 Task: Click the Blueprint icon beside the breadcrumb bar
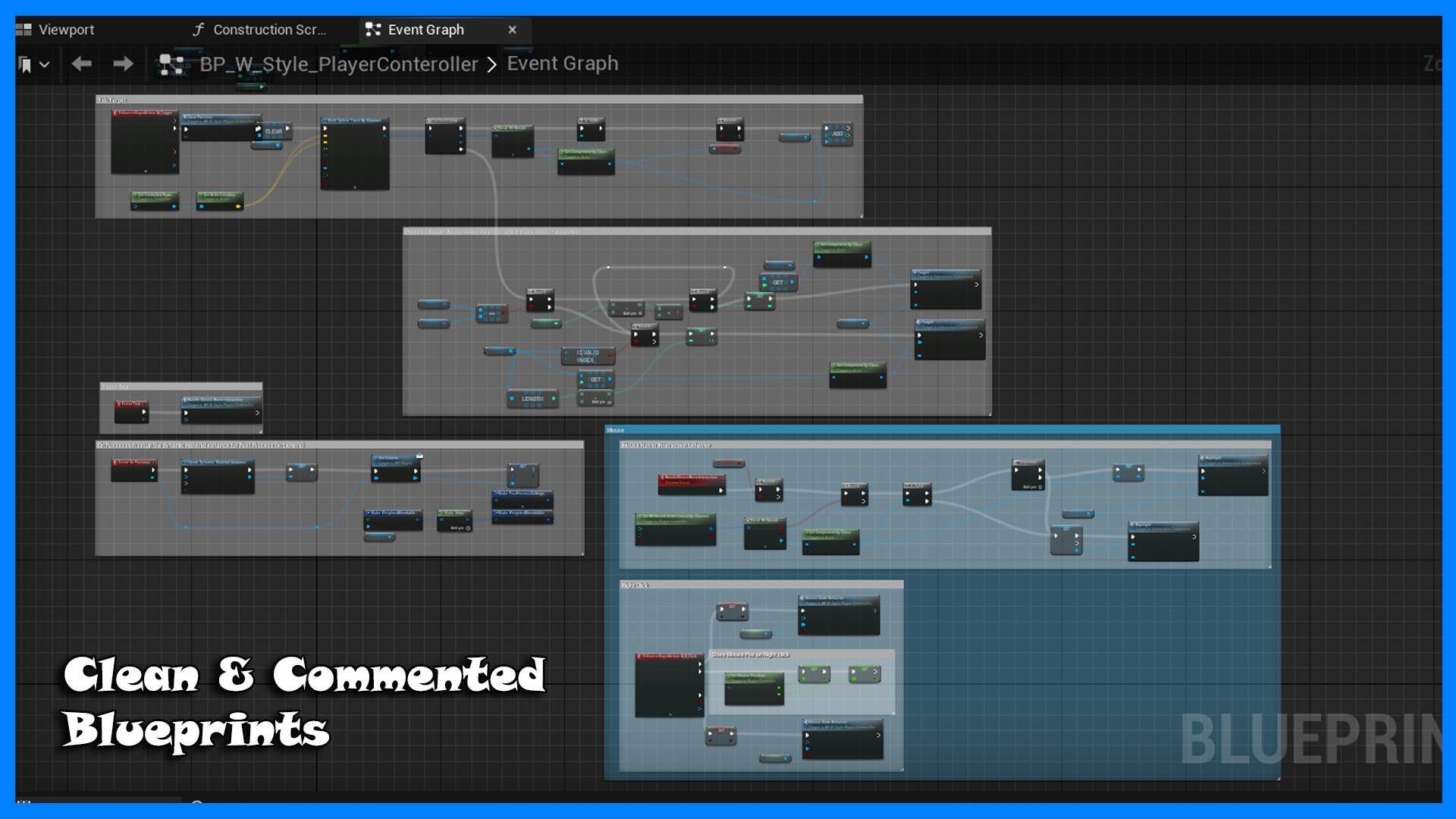(172, 64)
